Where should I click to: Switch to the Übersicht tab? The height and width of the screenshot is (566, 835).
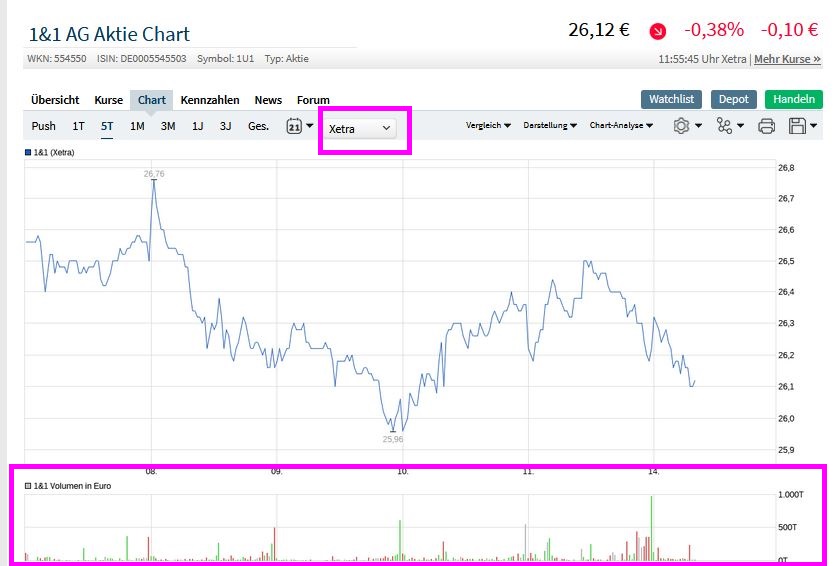[x=55, y=100]
